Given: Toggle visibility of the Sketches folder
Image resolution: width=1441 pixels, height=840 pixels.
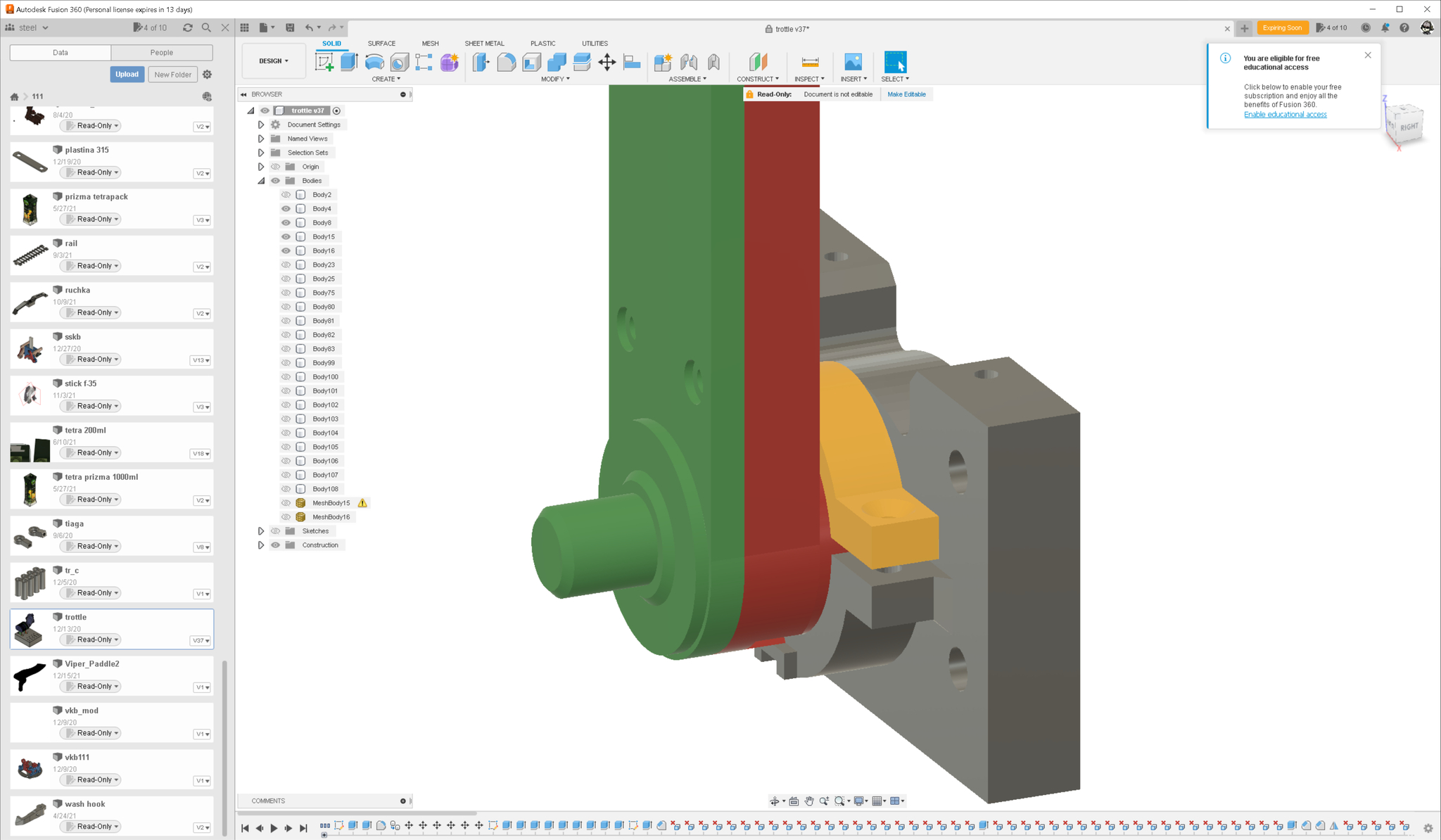Looking at the screenshot, I should point(276,531).
